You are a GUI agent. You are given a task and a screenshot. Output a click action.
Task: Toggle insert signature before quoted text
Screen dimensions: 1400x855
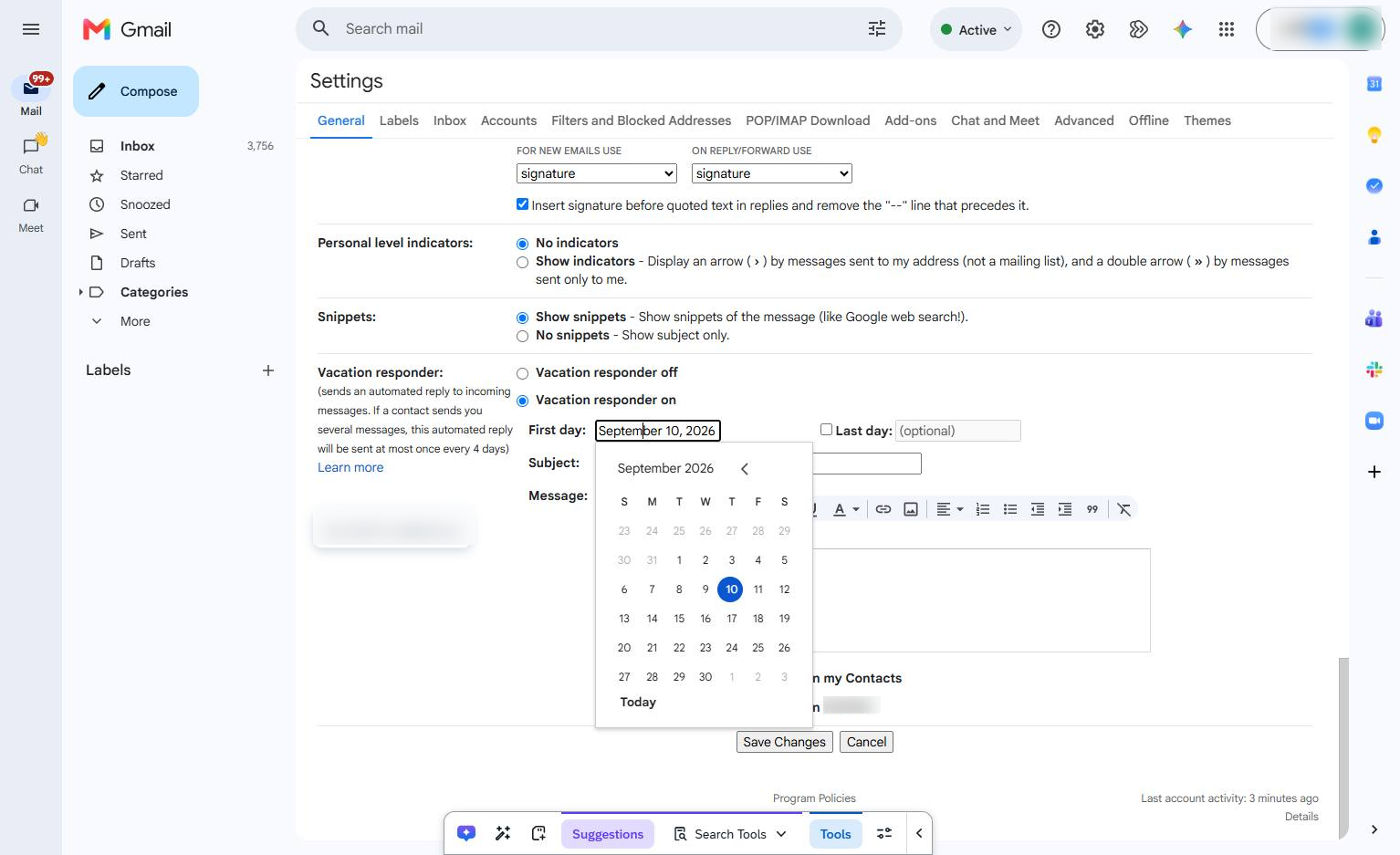pos(522,204)
